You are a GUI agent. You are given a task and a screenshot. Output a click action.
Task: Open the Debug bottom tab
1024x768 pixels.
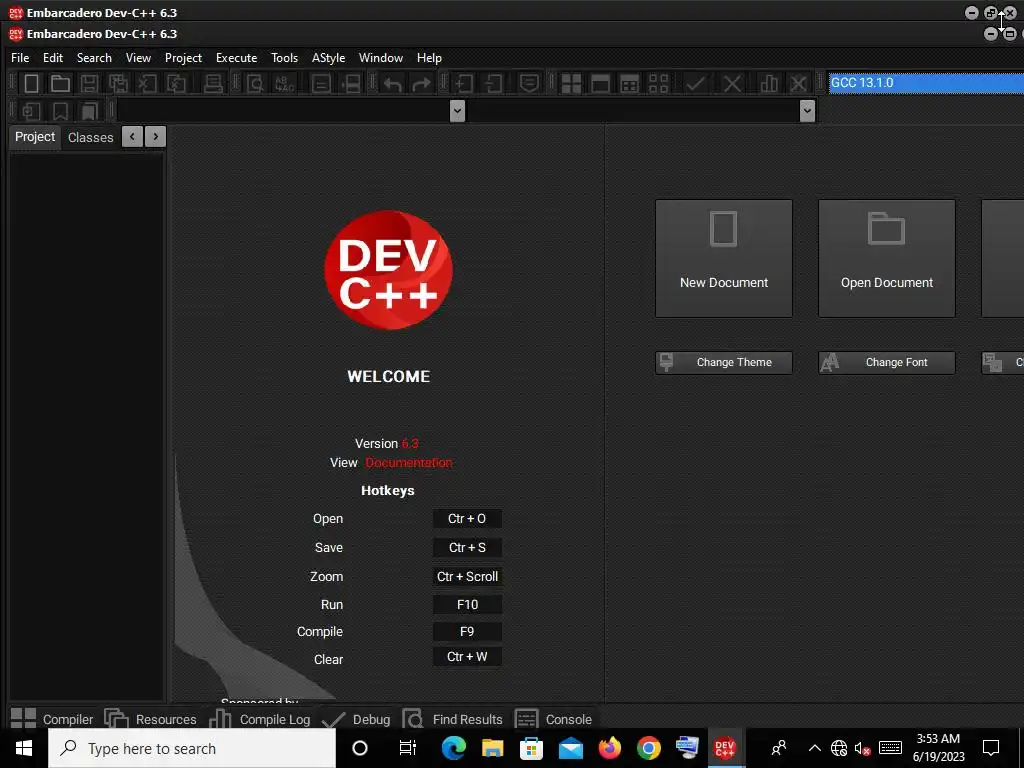pos(357,718)
